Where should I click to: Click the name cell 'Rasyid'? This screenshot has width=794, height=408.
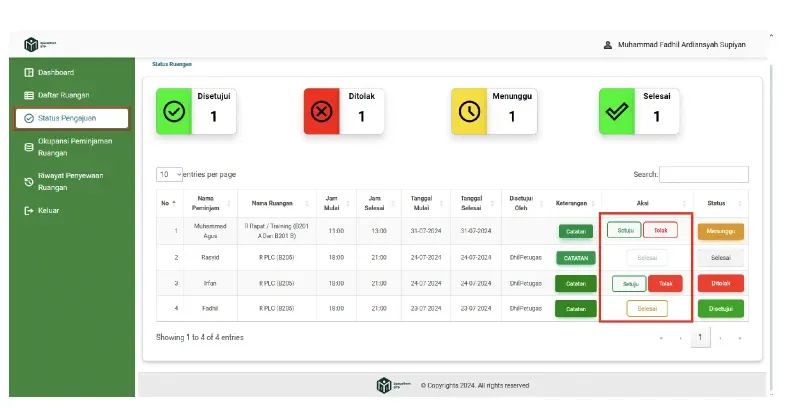pos(210,258)
